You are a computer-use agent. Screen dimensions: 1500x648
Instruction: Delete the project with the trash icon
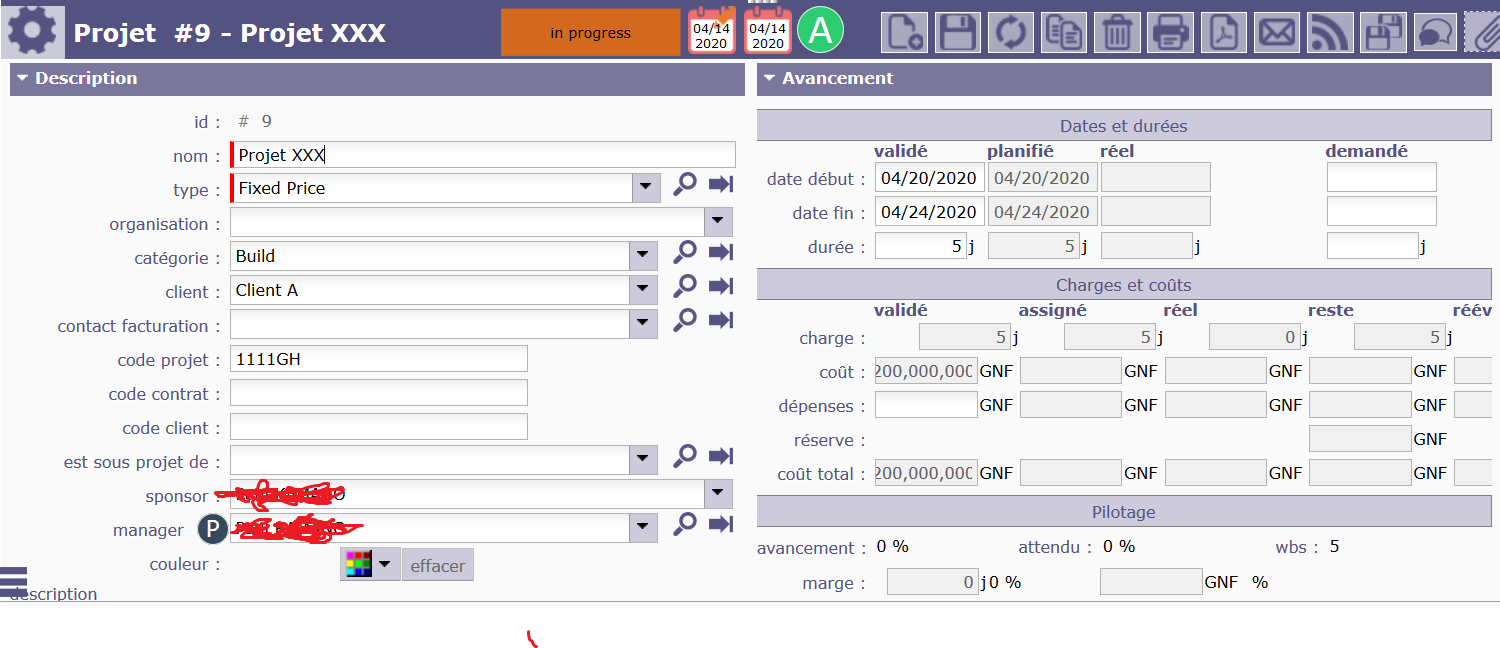point(1116,33)
